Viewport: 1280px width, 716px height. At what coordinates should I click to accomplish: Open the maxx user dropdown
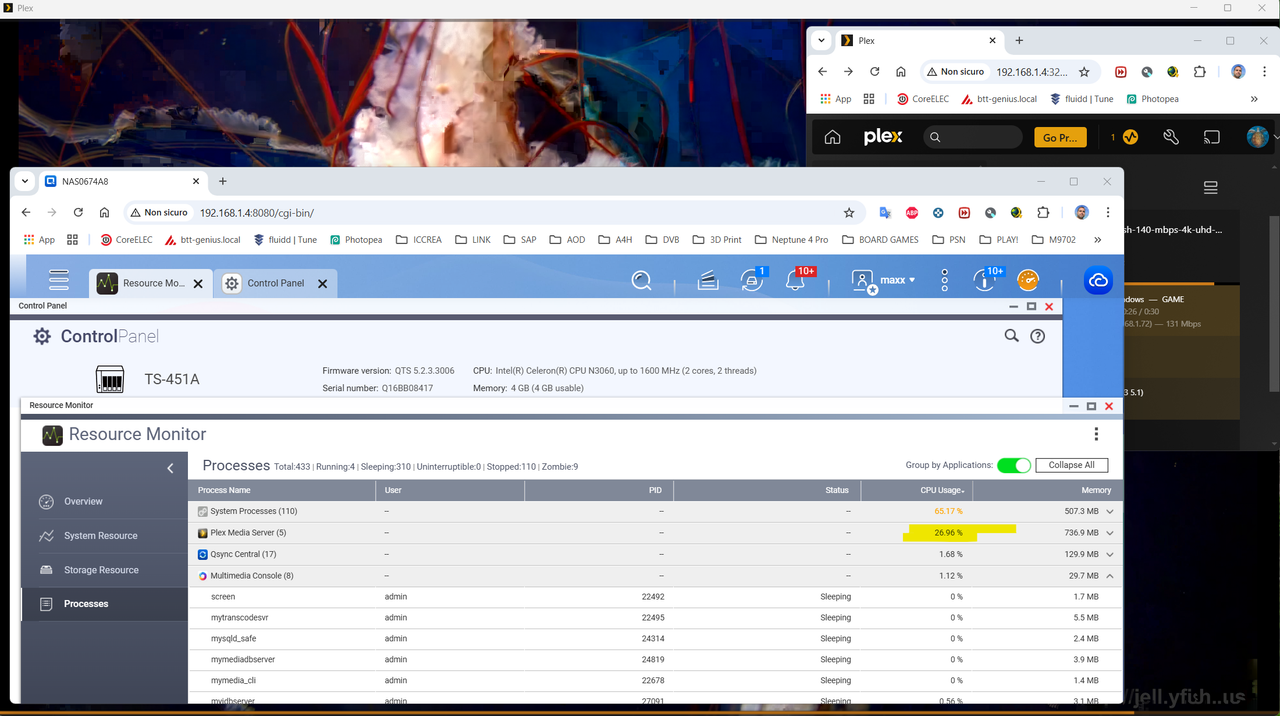884,281
